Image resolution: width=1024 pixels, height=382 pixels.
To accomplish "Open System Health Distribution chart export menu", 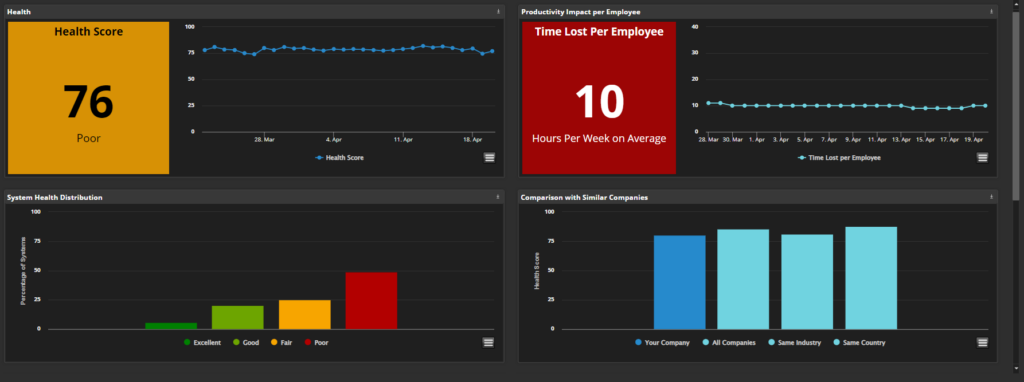I will click(x=489, y=342).
